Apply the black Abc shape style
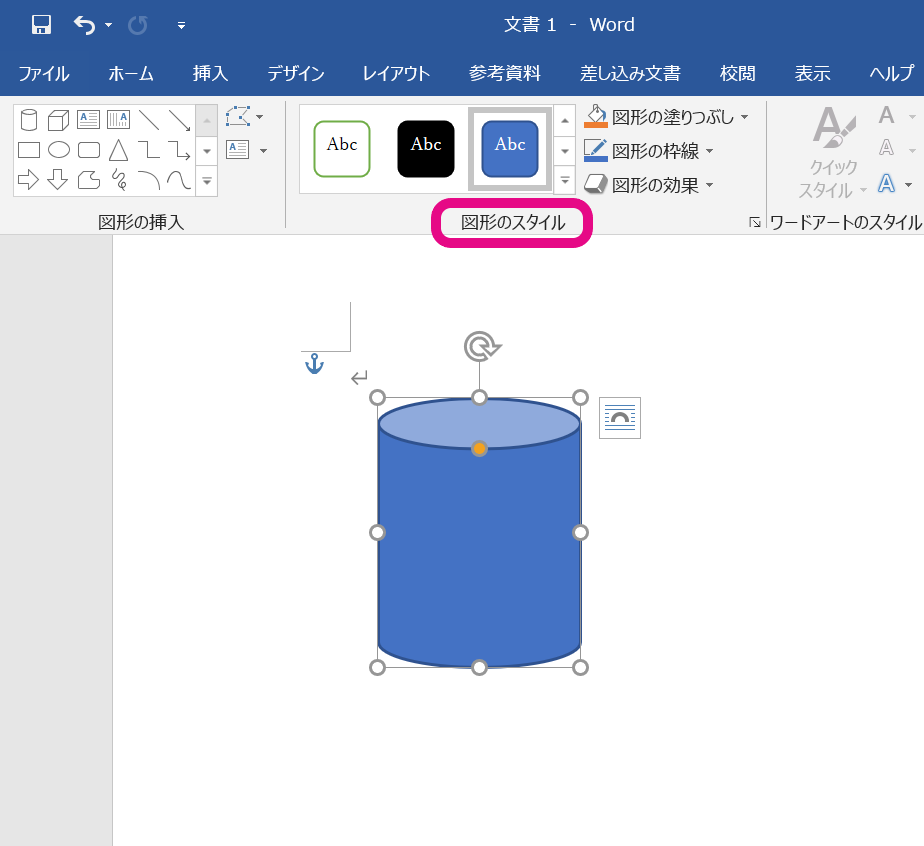The width and height of the screenshot is (924, 846). 426,148
